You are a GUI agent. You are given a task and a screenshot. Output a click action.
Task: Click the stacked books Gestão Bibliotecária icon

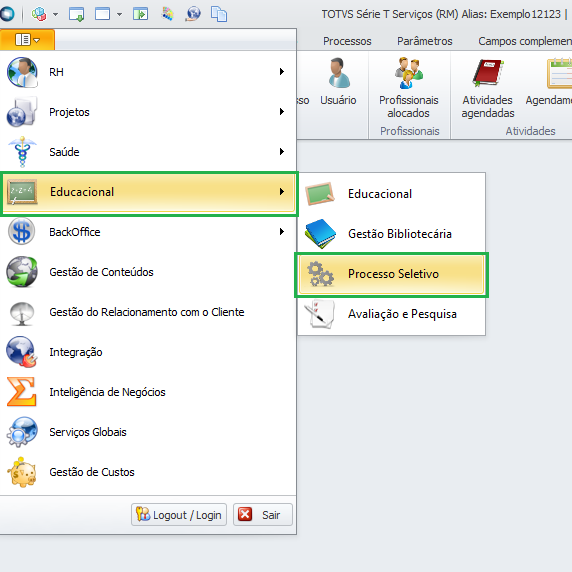[320, 233]
